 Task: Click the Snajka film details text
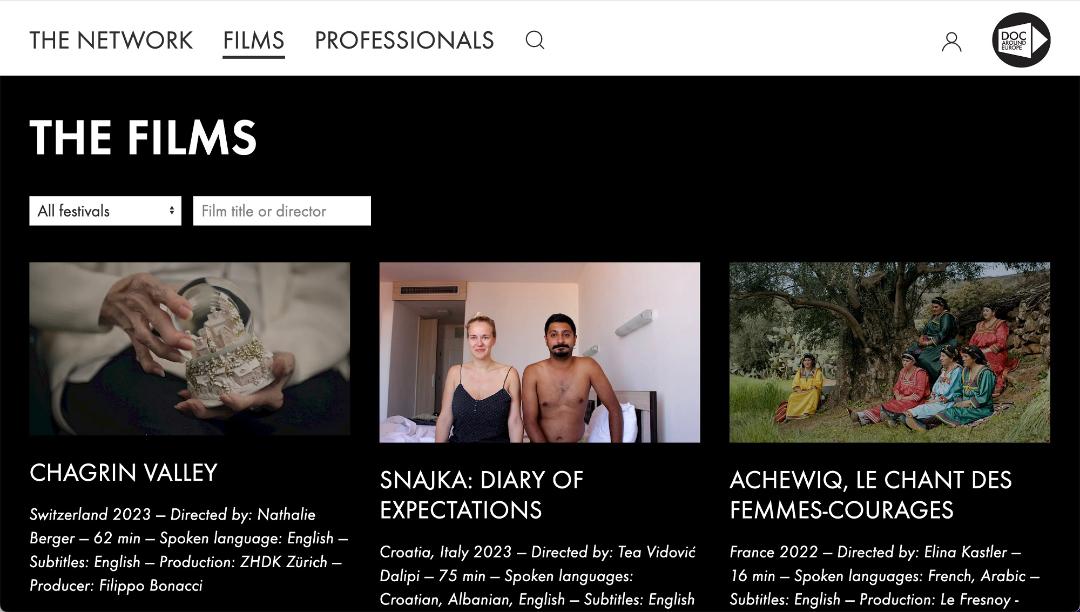point(538,576)
